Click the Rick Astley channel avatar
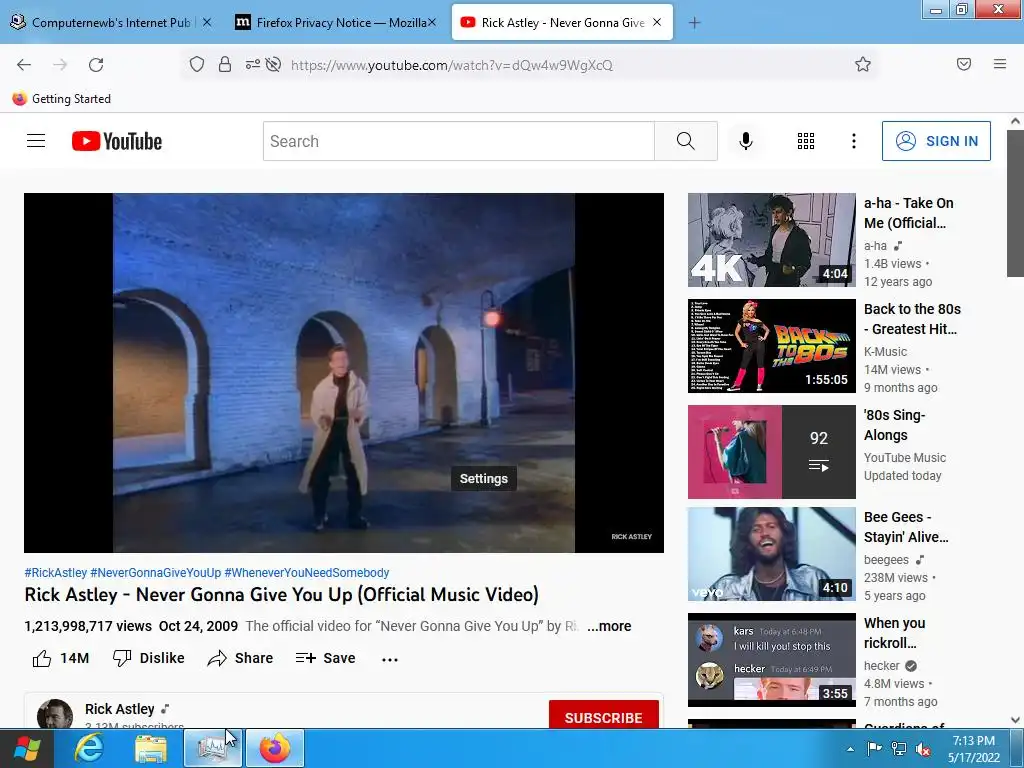The image size is (1024, 768). click(55, 714)
